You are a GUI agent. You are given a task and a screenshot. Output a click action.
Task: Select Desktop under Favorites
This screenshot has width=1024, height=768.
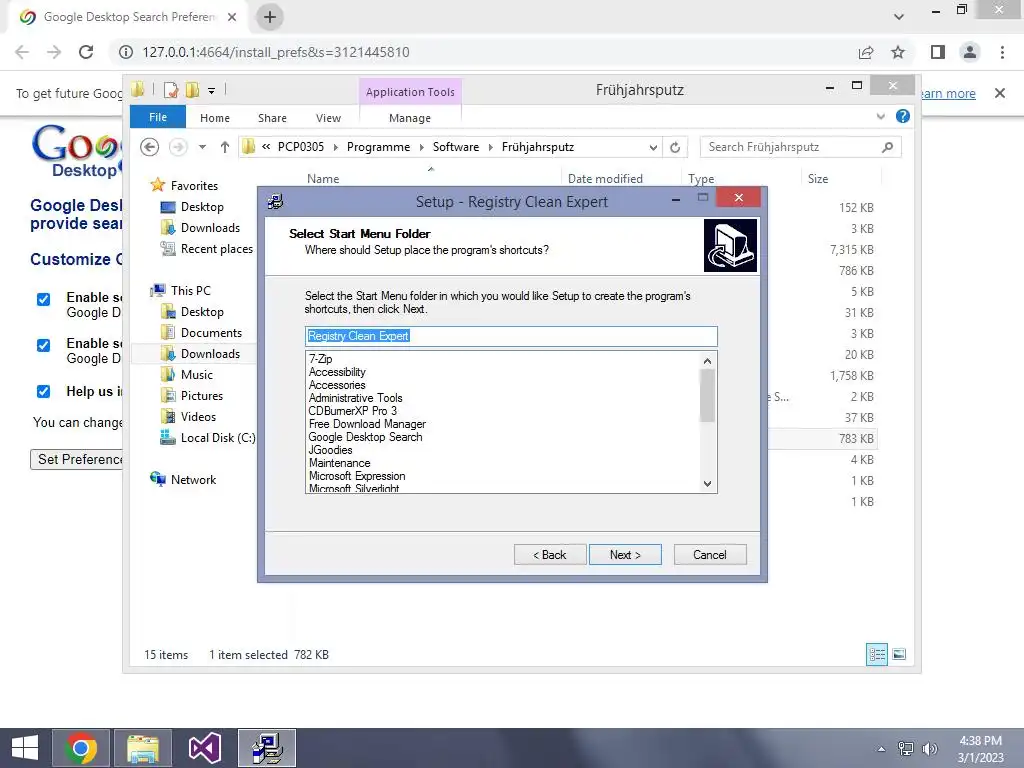click(202, 206)
